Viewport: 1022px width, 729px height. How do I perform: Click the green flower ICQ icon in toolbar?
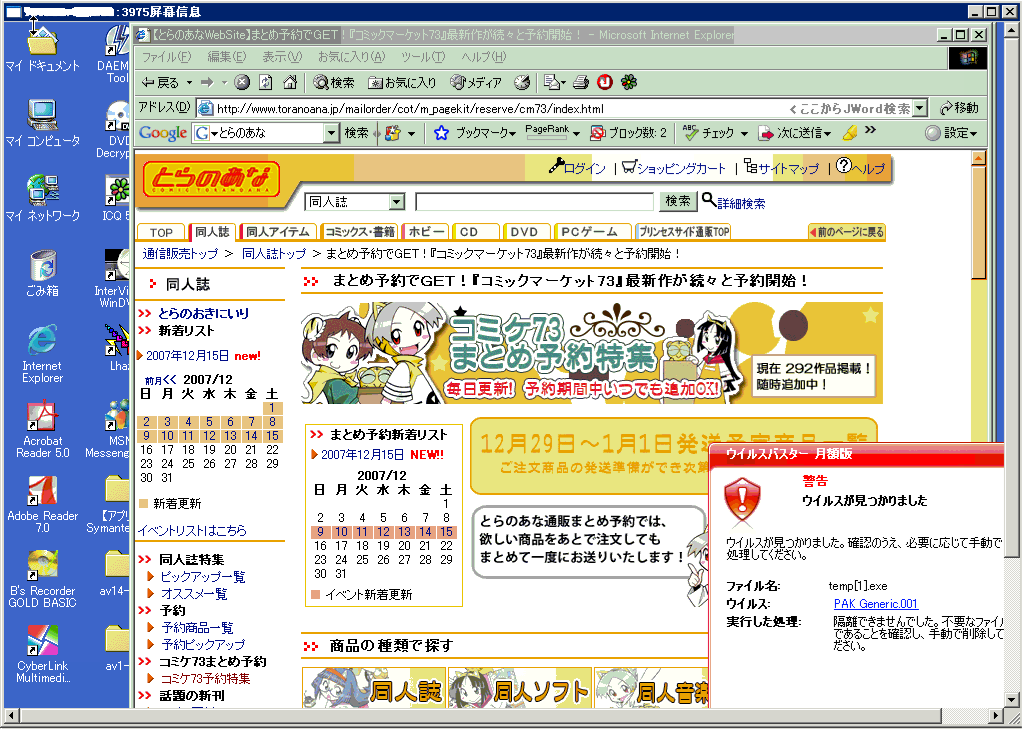629,83
